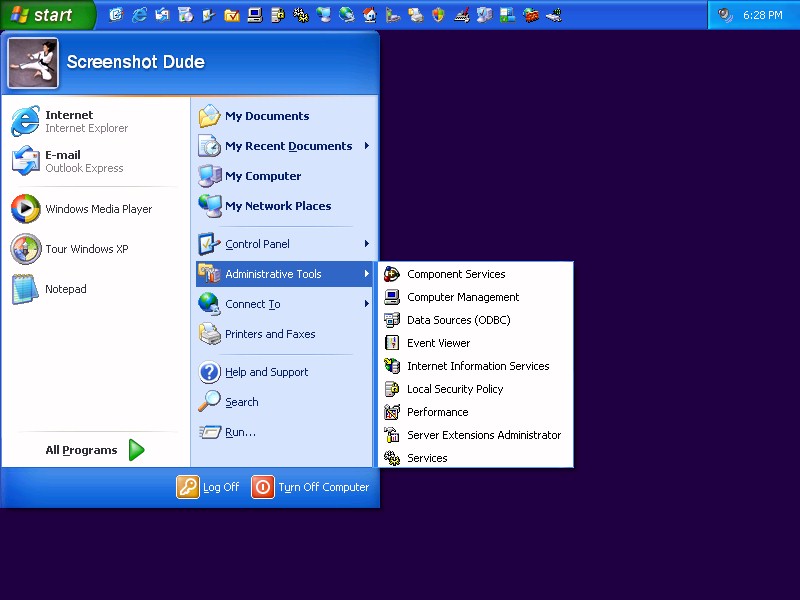800x600 pixels.
Task: Click Turn Off Computer button
Action: (311, 487)
